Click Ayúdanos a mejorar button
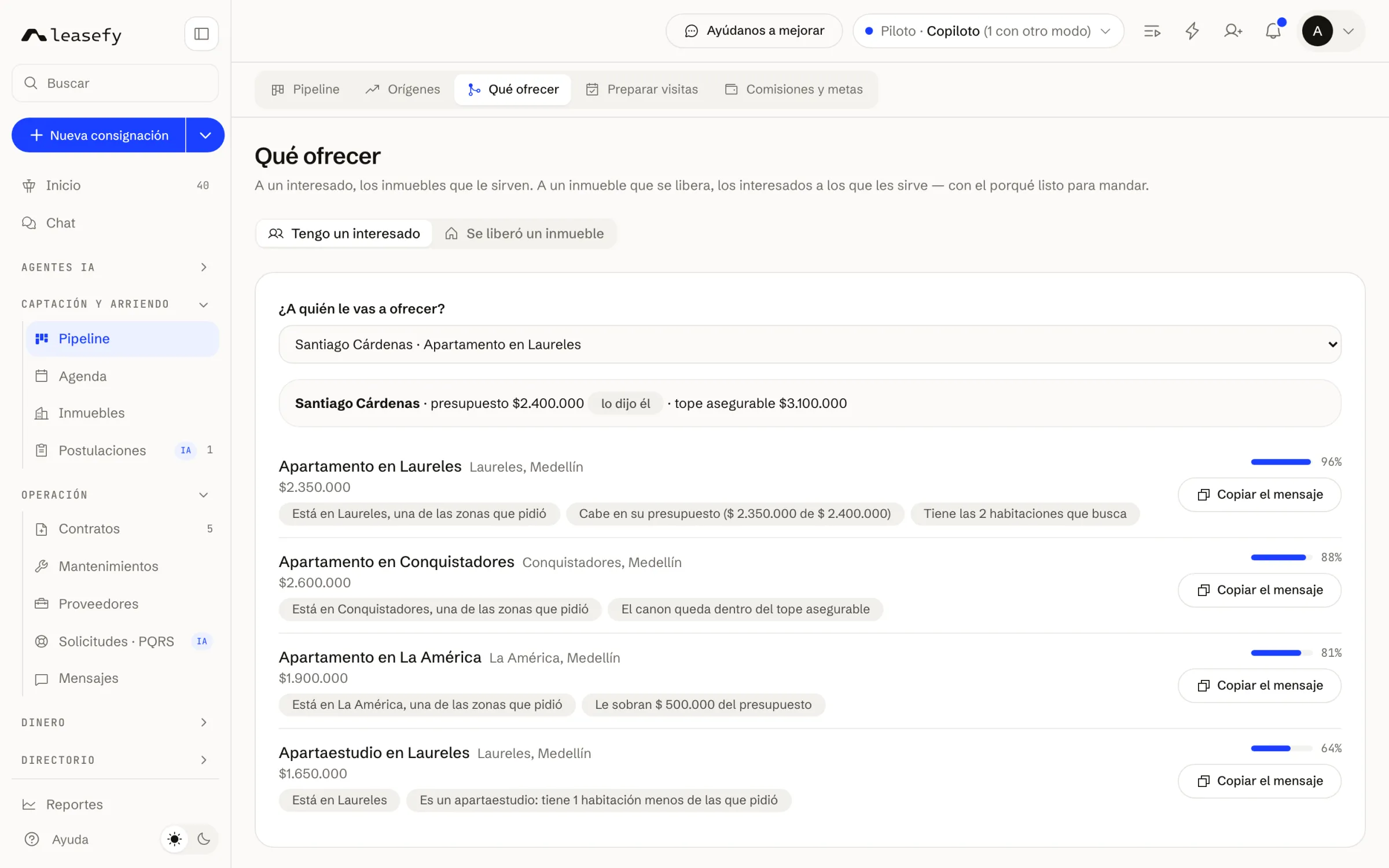 click(754, 31)
